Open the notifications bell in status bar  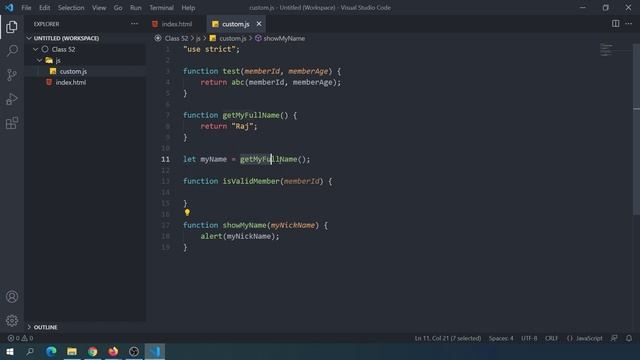pos(629,338)
